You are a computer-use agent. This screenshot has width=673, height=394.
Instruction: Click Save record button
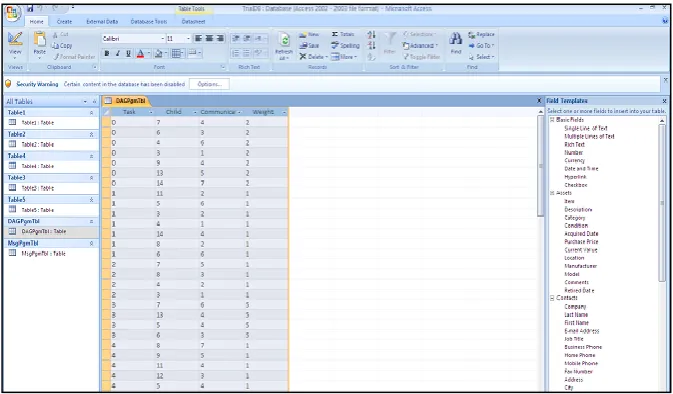click(309, 45)
